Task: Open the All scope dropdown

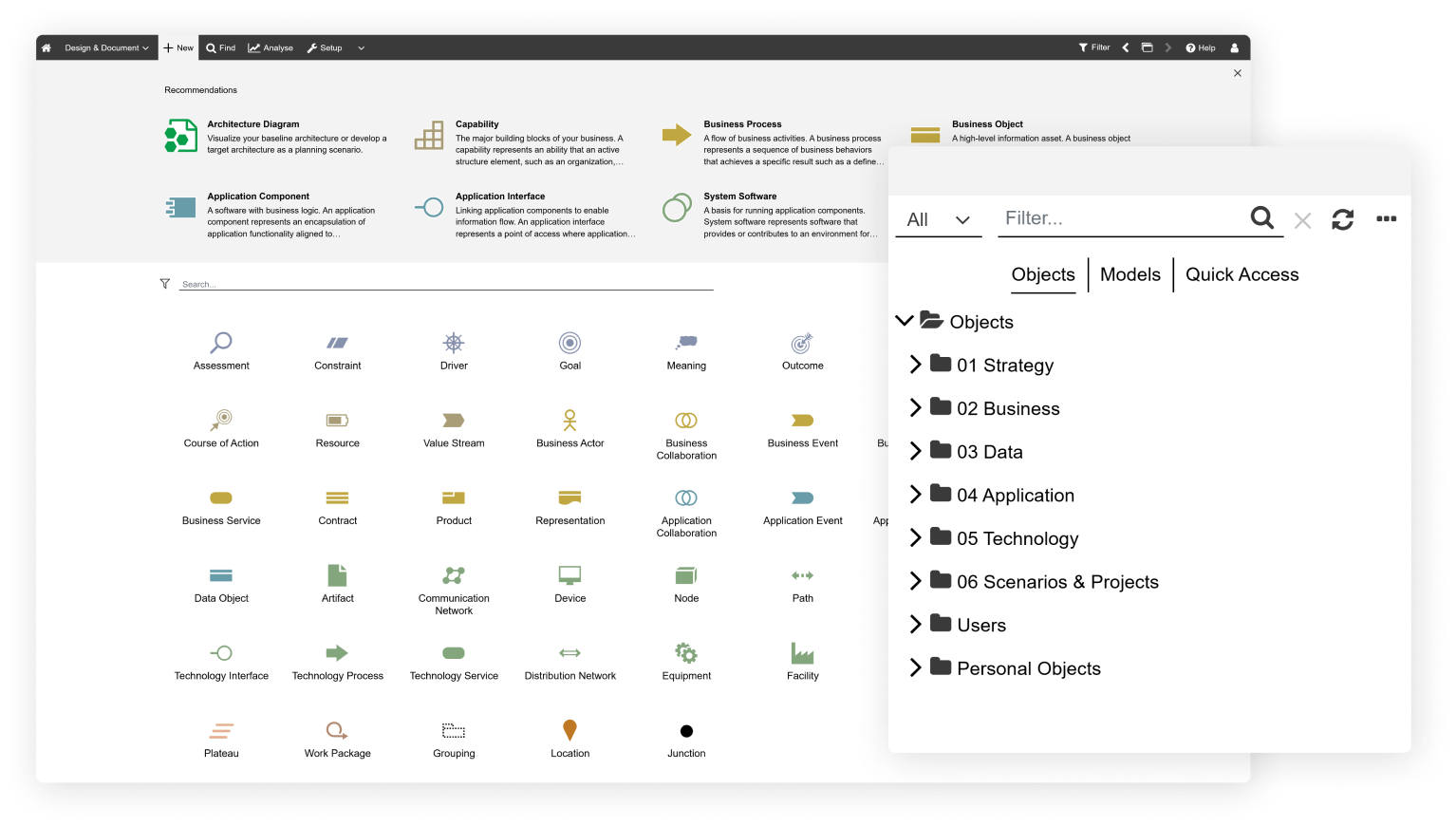Action: [938, 219]
